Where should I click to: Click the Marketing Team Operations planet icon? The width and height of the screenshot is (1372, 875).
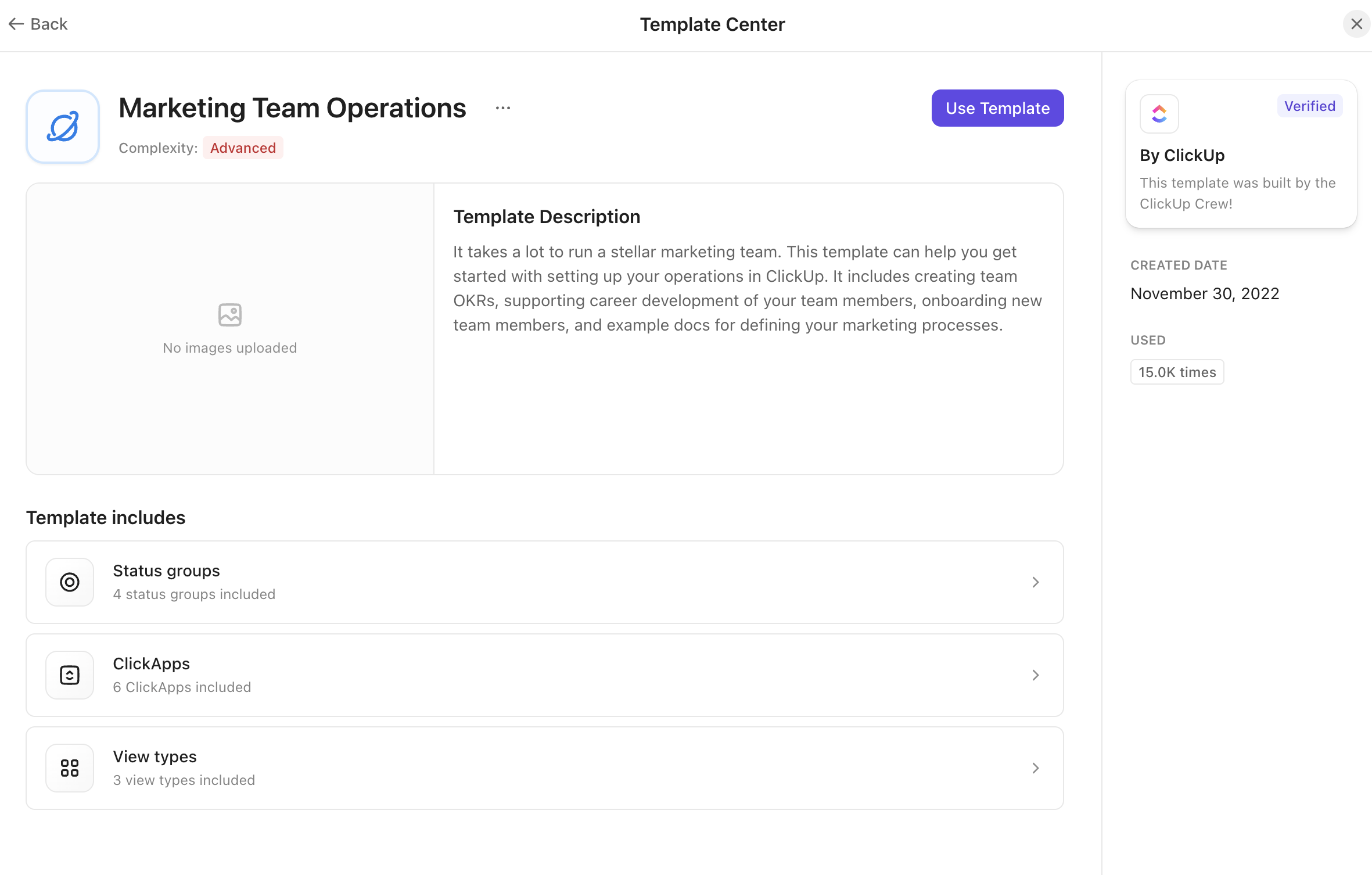(x=63, y=126)
